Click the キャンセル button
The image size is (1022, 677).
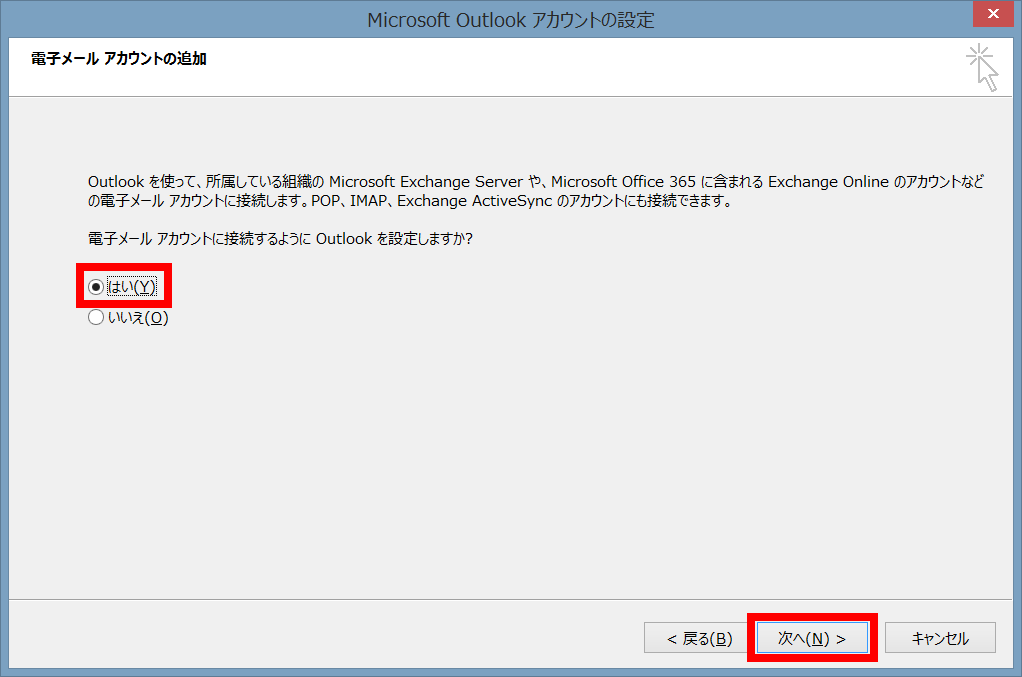click(940, 638)
